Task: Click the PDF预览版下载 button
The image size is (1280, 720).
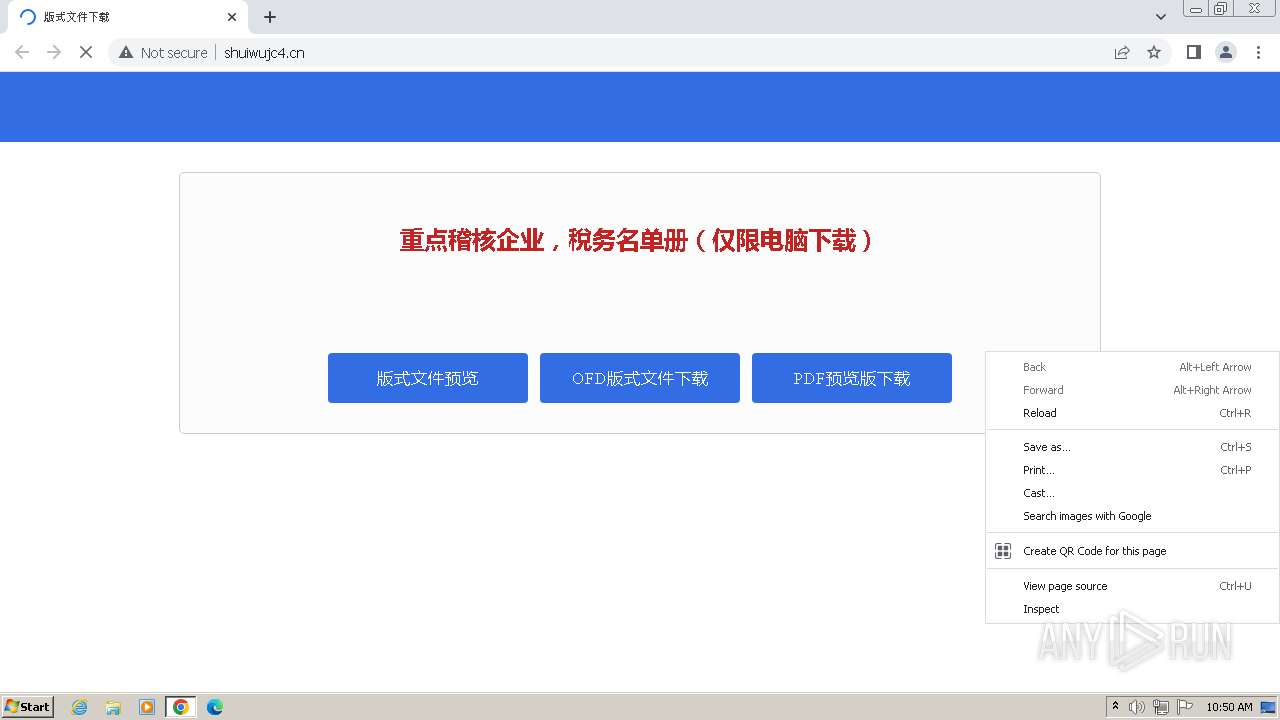Action: click(x=852, y=378)
